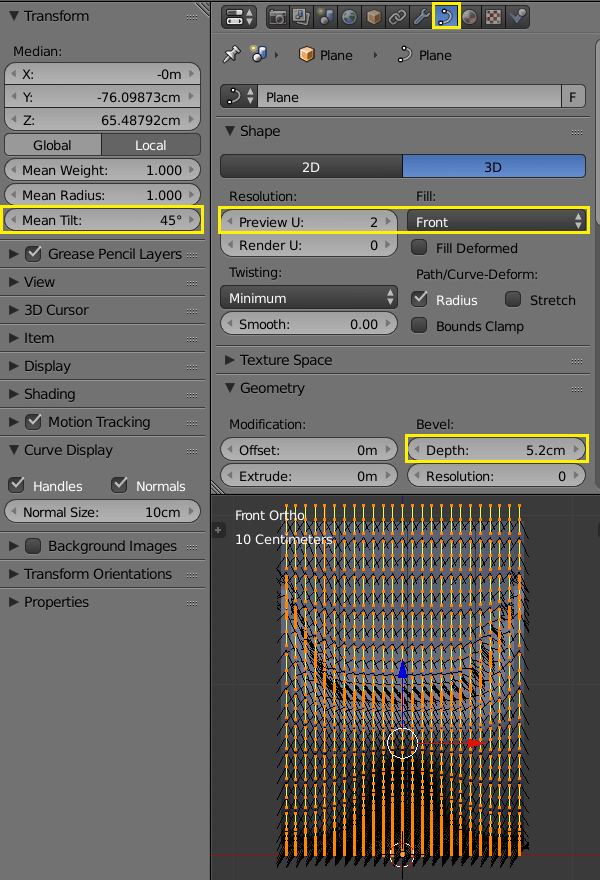Switch curve shape to 2D
This screenshot has width=600, height=880.
click(310, 167)
